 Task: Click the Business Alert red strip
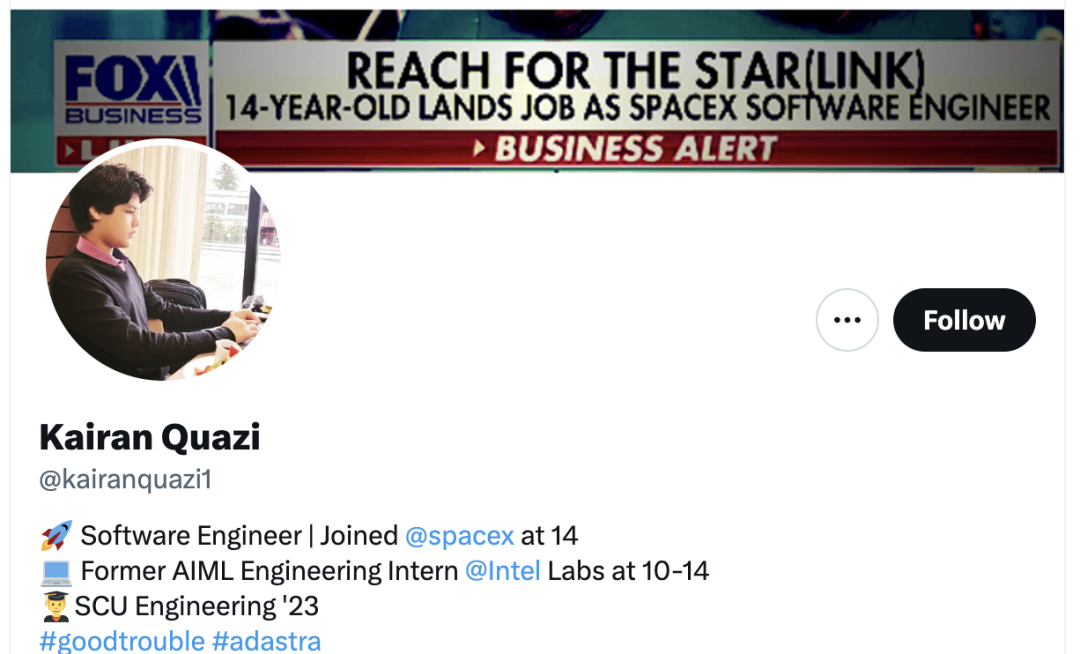pos(636,149)
